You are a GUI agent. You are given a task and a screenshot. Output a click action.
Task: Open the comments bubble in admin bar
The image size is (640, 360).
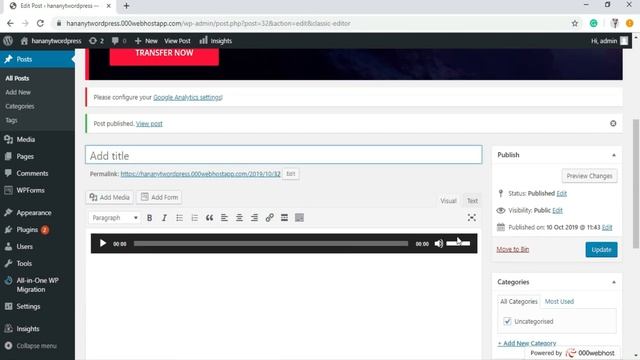pos(119,41)
